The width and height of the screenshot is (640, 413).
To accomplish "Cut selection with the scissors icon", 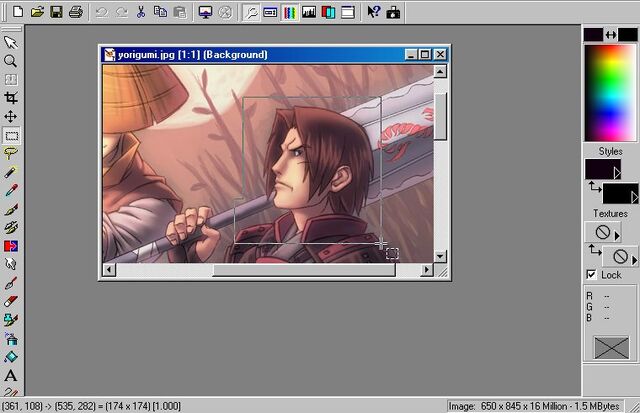I will pos(141,12).
